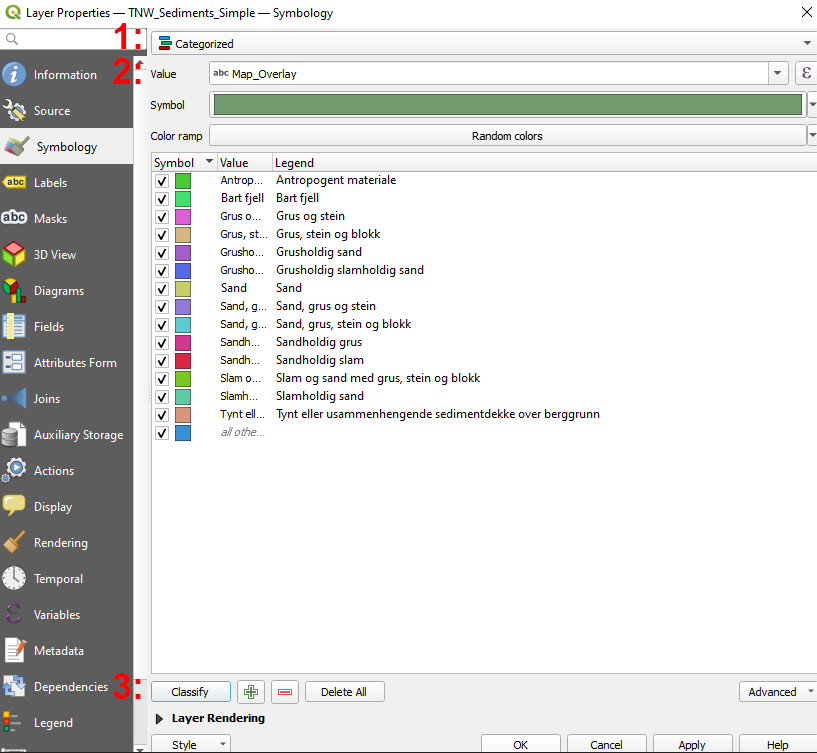
Task: Click the Delete All button
Action: click(344, 692)
